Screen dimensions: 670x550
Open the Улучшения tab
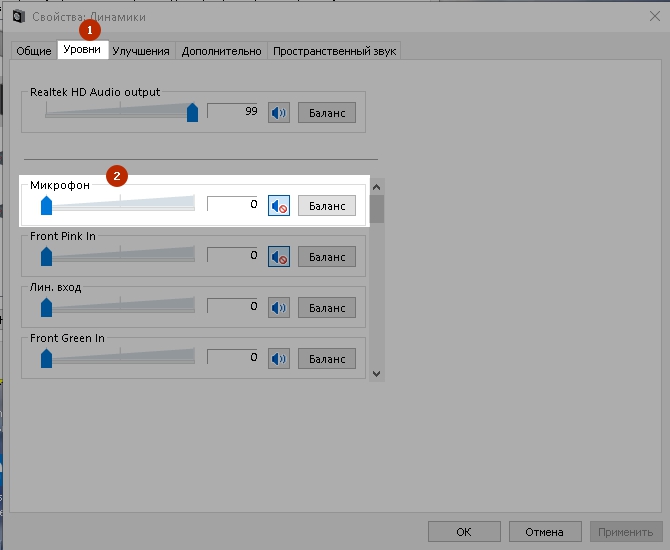(x=141, y=51)
